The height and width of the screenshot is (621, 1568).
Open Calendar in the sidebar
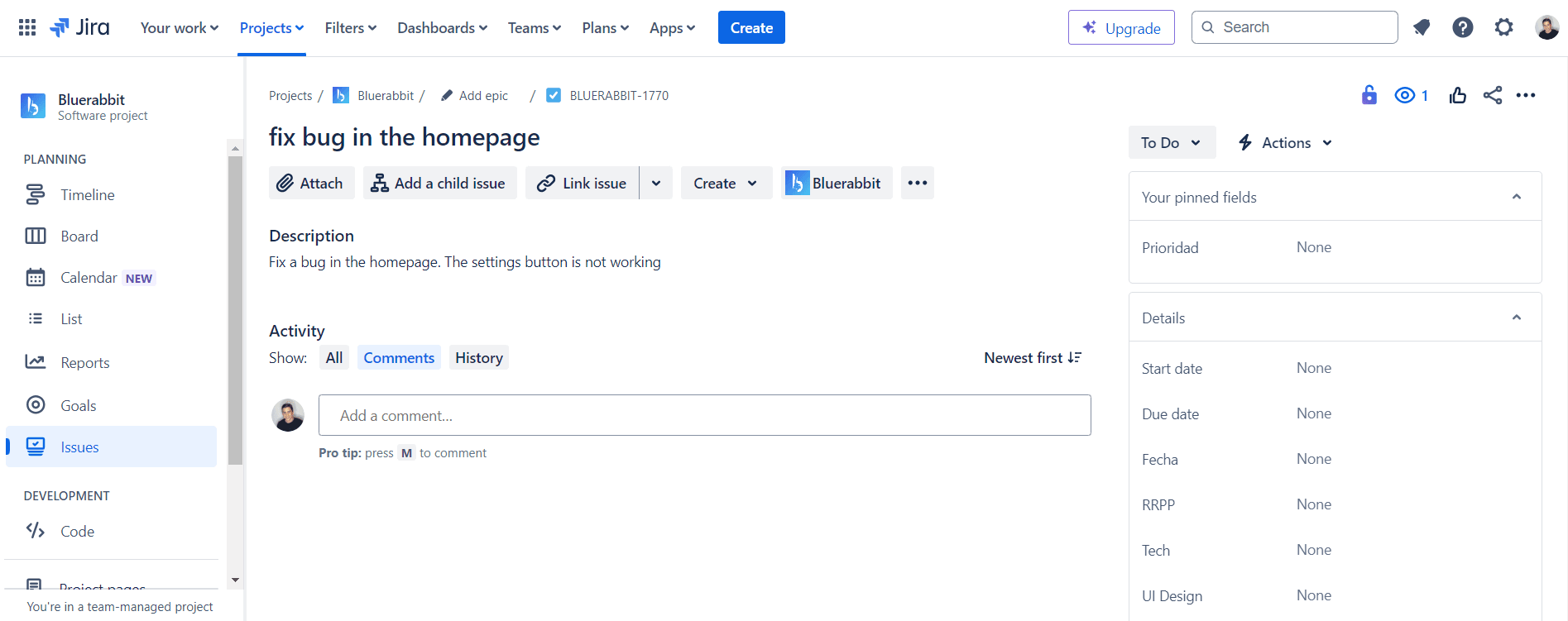pos(111,278)
